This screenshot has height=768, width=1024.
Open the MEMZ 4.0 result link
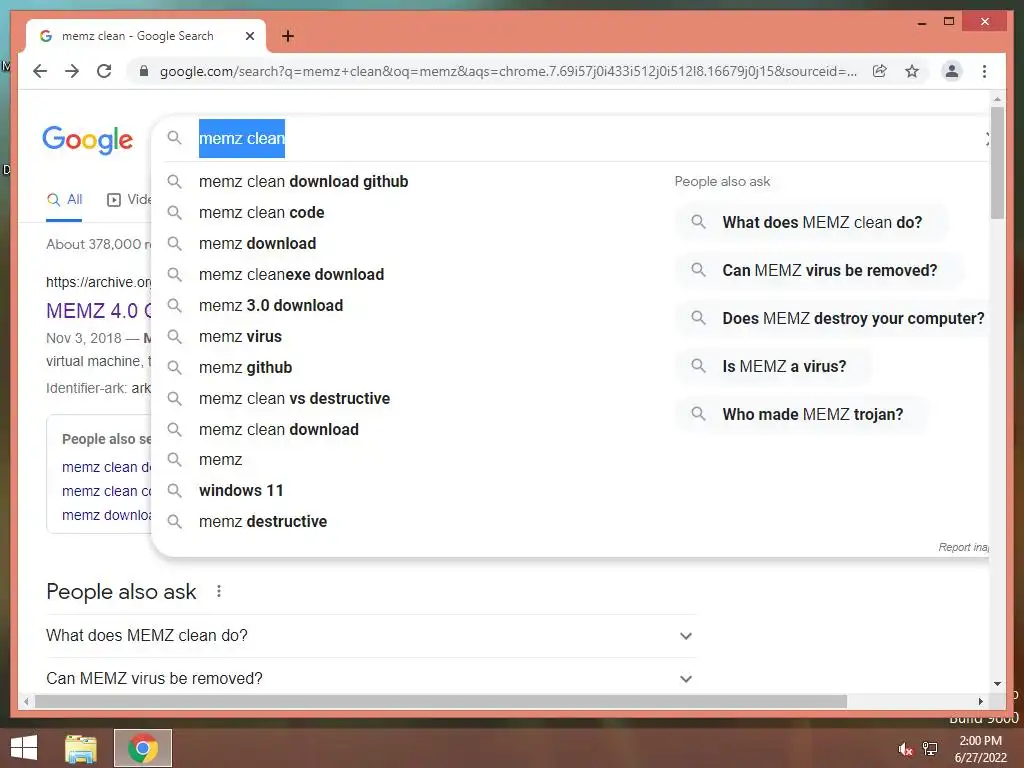click(x=98, y=310)
